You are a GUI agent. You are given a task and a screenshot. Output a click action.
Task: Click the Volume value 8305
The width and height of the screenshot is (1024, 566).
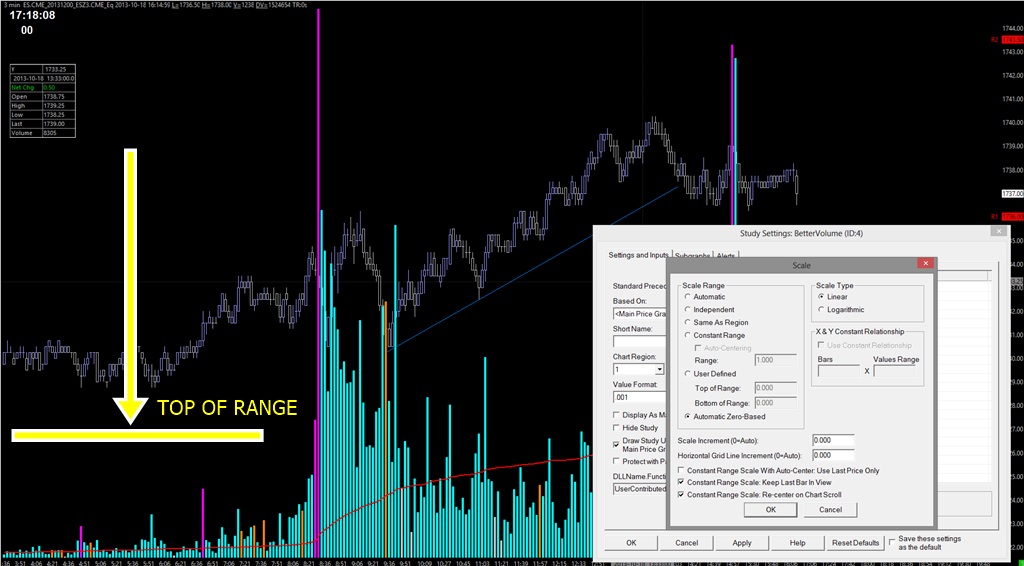(51, 133)
